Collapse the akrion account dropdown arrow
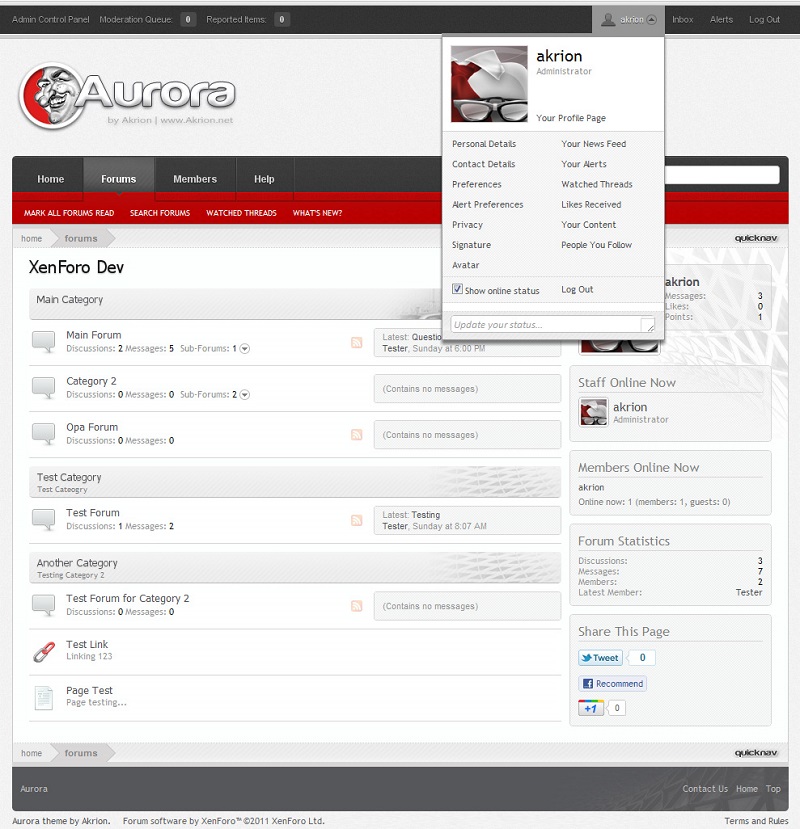Screen dimensions: 800x829 pos(651,20)
